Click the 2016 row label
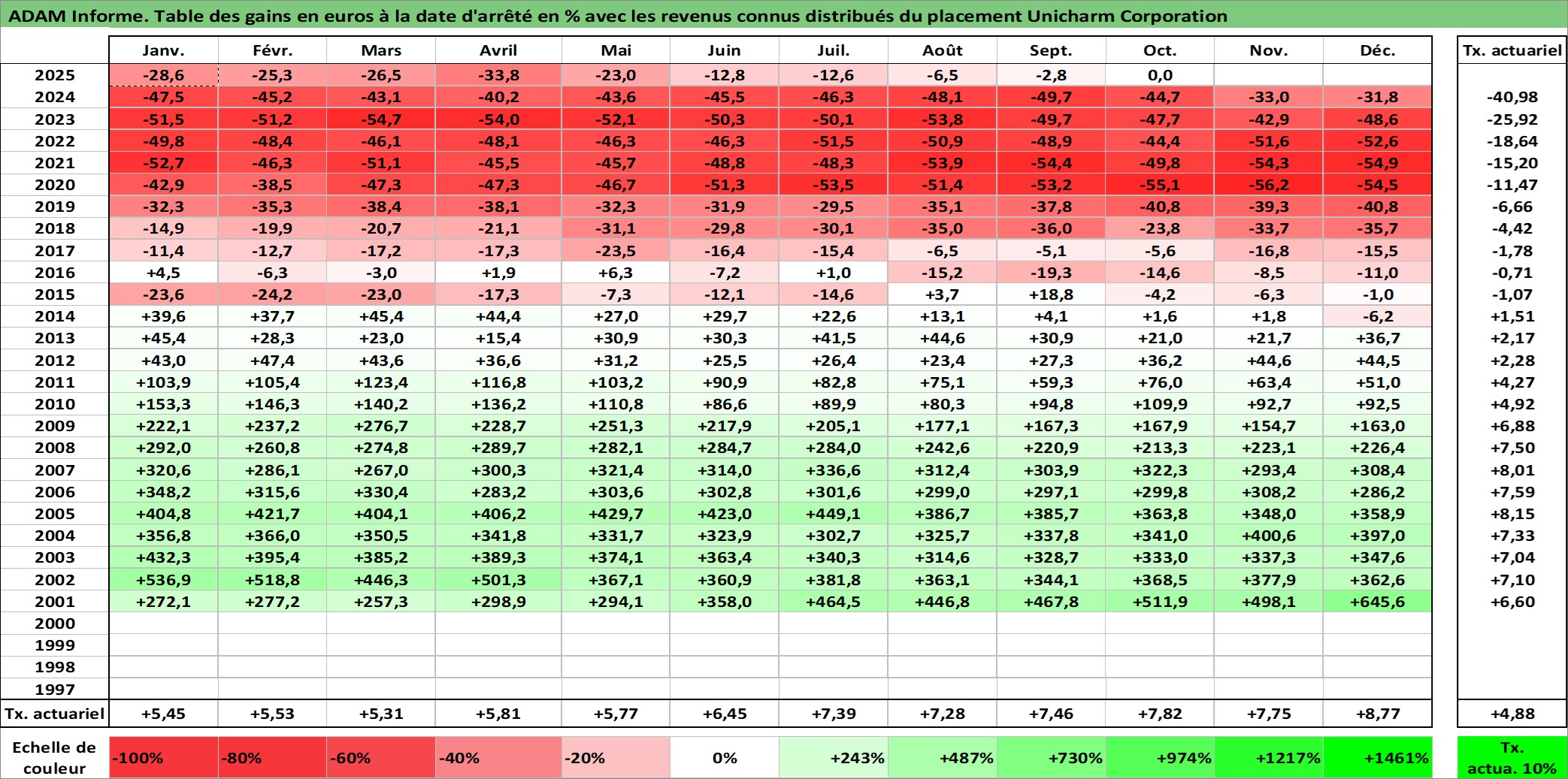 coord(55,273)
